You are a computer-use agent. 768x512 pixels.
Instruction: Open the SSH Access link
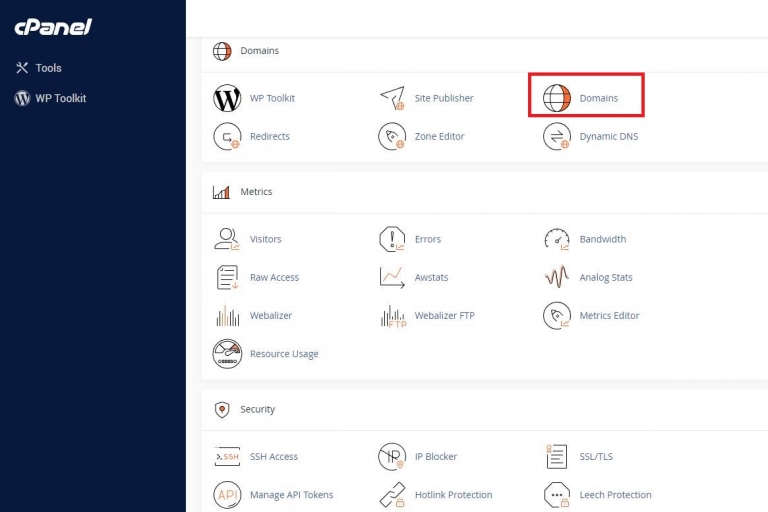274,457
